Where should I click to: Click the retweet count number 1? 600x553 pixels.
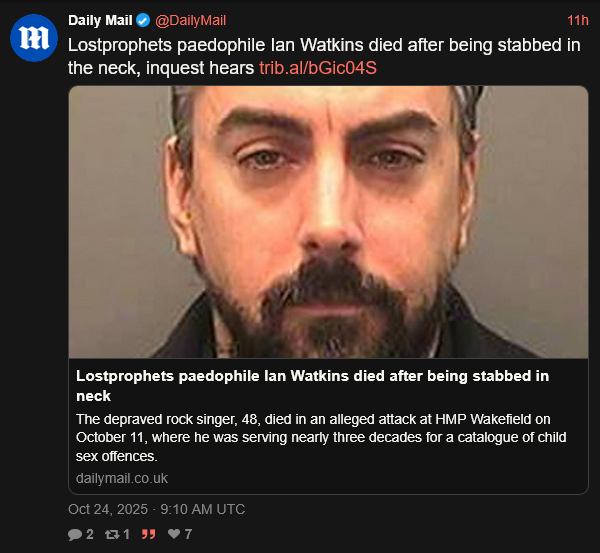pos(126,534)
